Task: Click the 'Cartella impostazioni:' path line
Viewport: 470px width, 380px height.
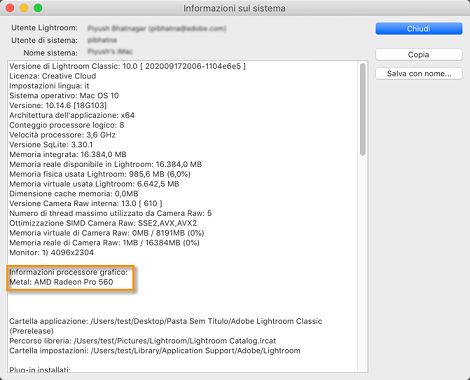Action: [x=155, y=351]
